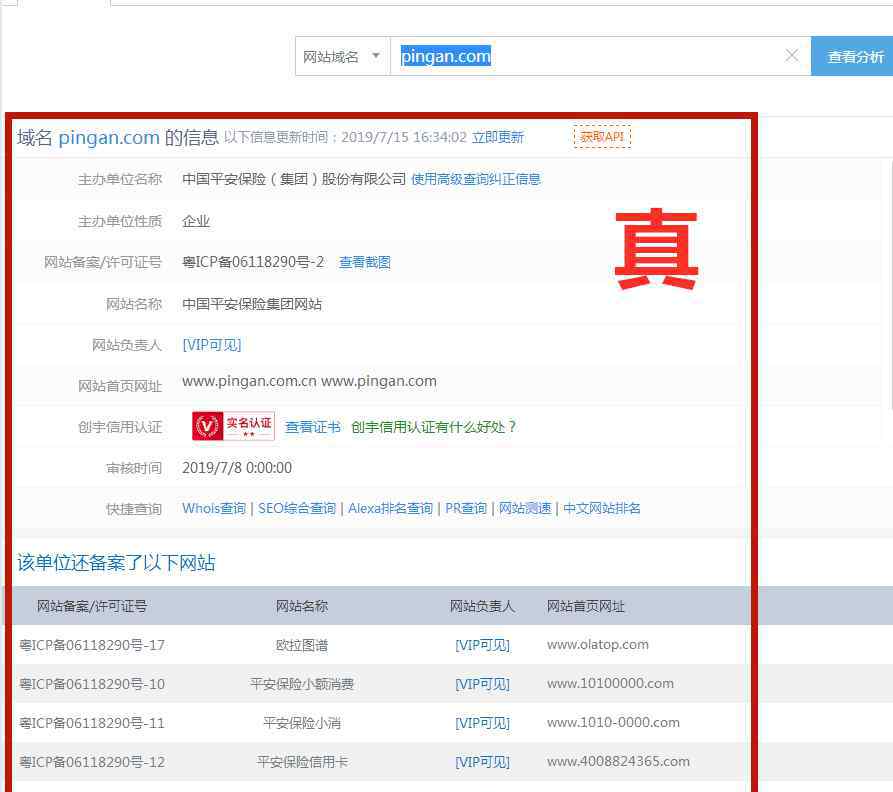Click the 欧拉图谱 site name cell
The height and width of the screenshot is (792, 893).
(x=302, y=645)
